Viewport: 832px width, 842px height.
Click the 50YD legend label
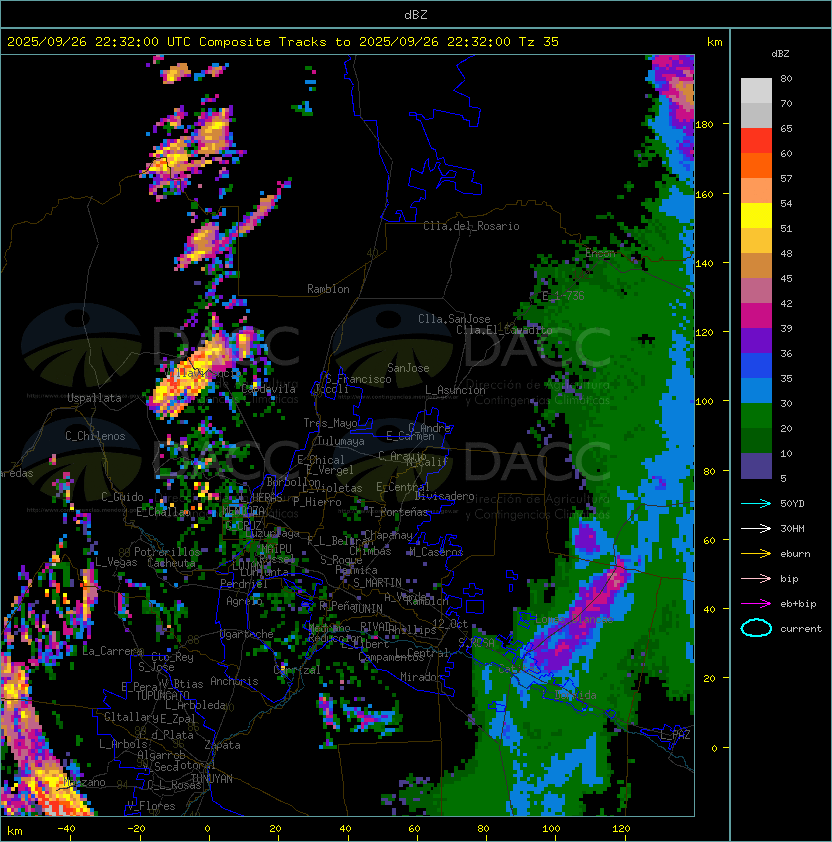[792, 503]
